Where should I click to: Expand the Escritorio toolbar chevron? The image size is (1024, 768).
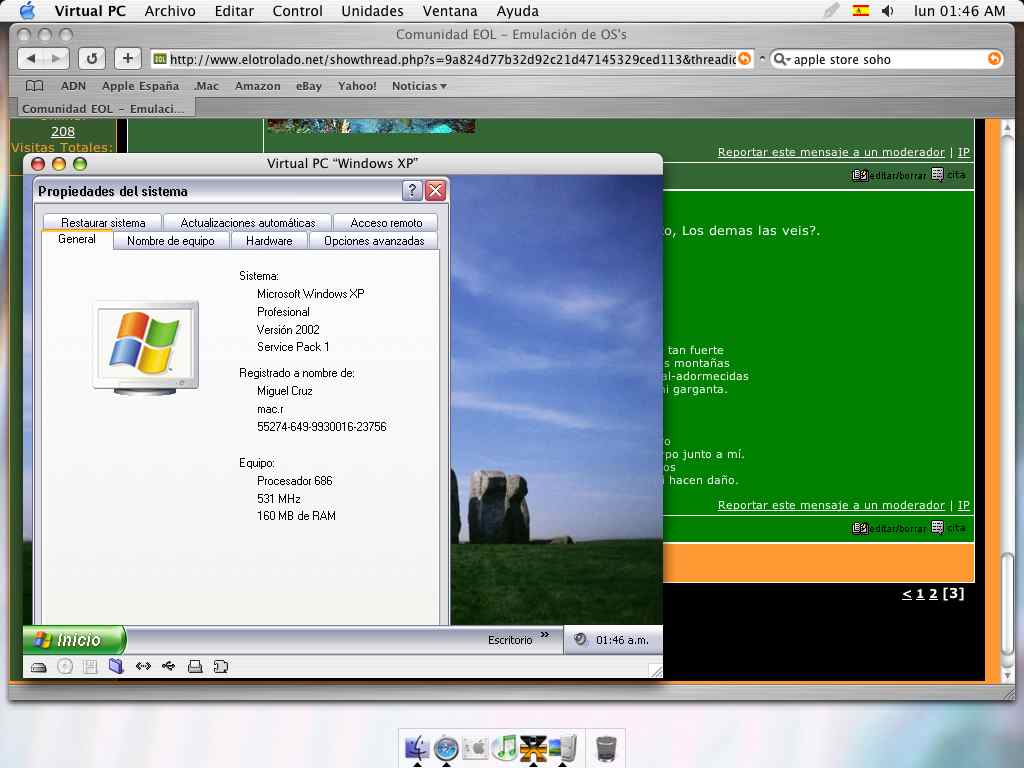(x=545, y=635)
